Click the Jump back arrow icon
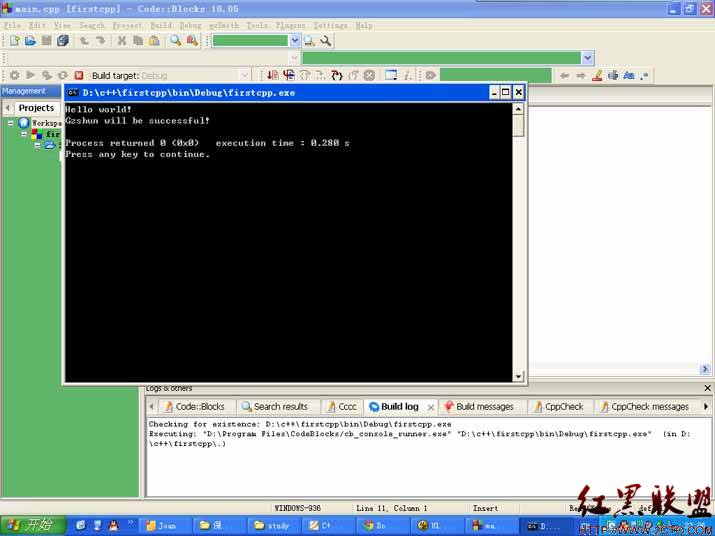Image resolution: width=715 pixels, height=536 pixels. coord(565,76)
